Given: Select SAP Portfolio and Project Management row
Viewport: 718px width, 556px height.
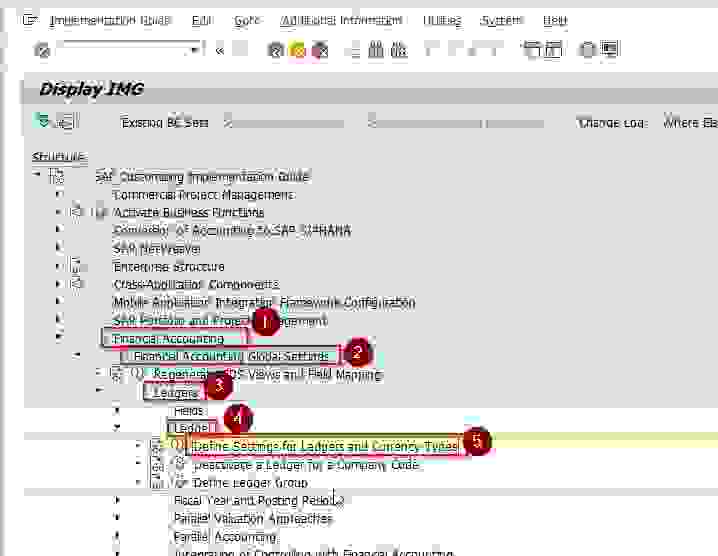Looking at the screenshot, I should (x=220, y=321).
